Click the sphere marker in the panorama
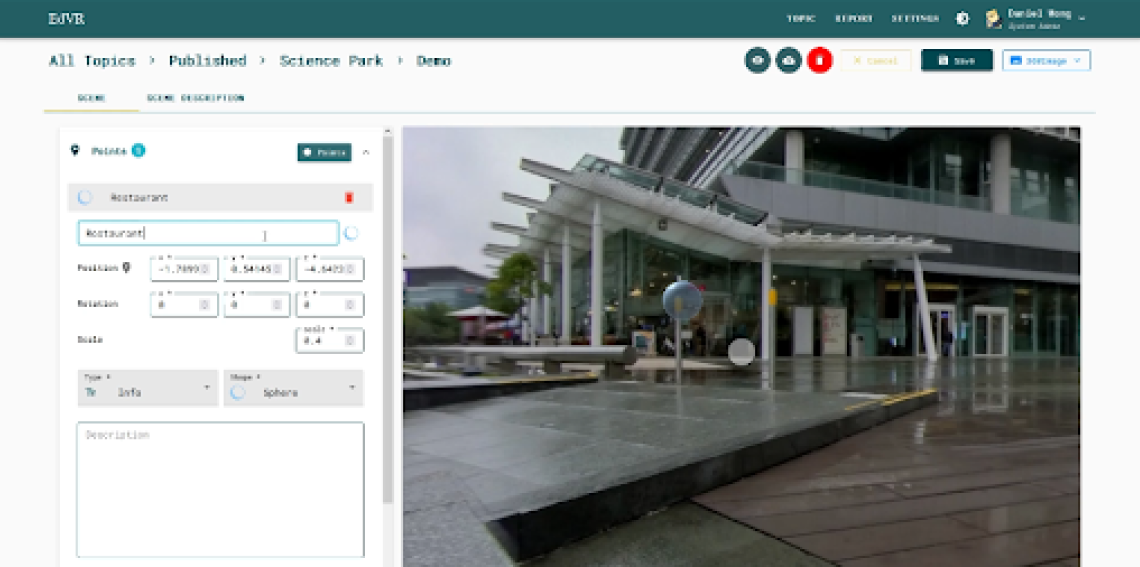Viewport: 1140px width, 567px height. click(x=681, y=300)
